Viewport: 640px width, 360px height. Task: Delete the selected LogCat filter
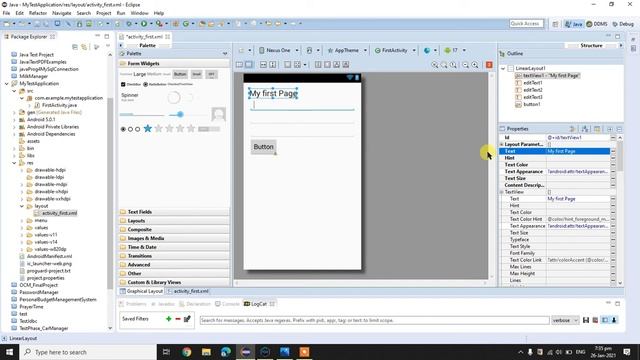(178, 319)
